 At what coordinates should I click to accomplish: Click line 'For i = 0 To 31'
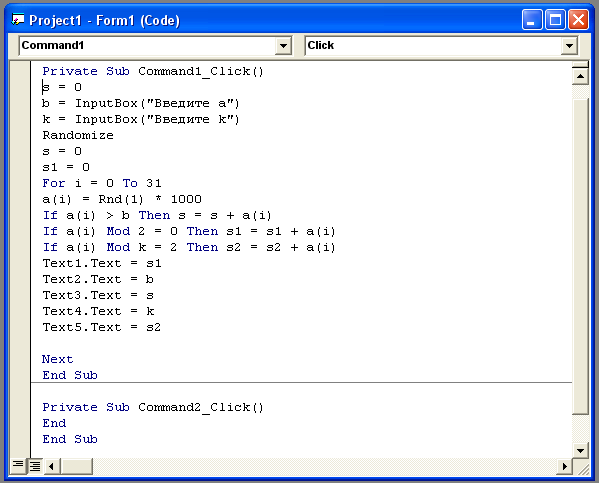(x=102, y=183)
